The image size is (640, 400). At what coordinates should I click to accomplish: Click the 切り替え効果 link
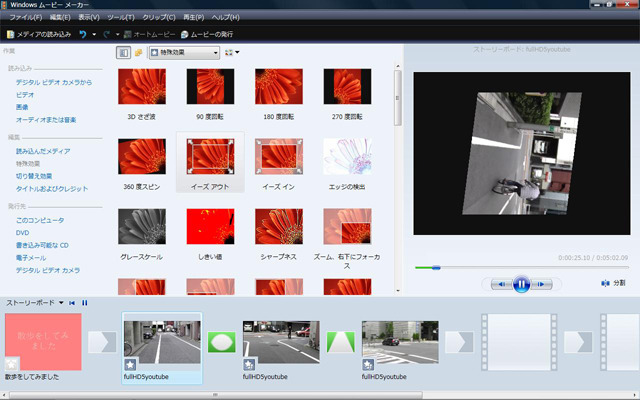coord(34,176)
